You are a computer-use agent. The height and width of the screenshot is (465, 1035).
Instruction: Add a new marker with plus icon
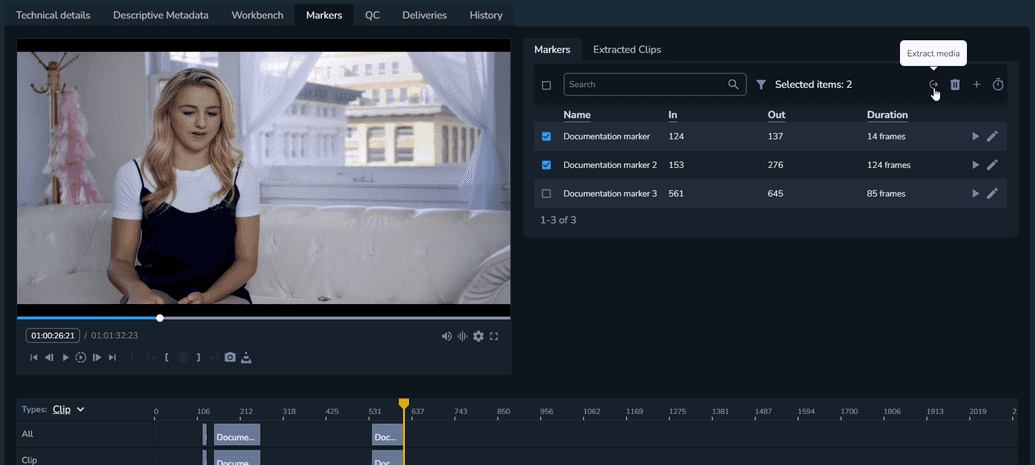tap(977, 85)
